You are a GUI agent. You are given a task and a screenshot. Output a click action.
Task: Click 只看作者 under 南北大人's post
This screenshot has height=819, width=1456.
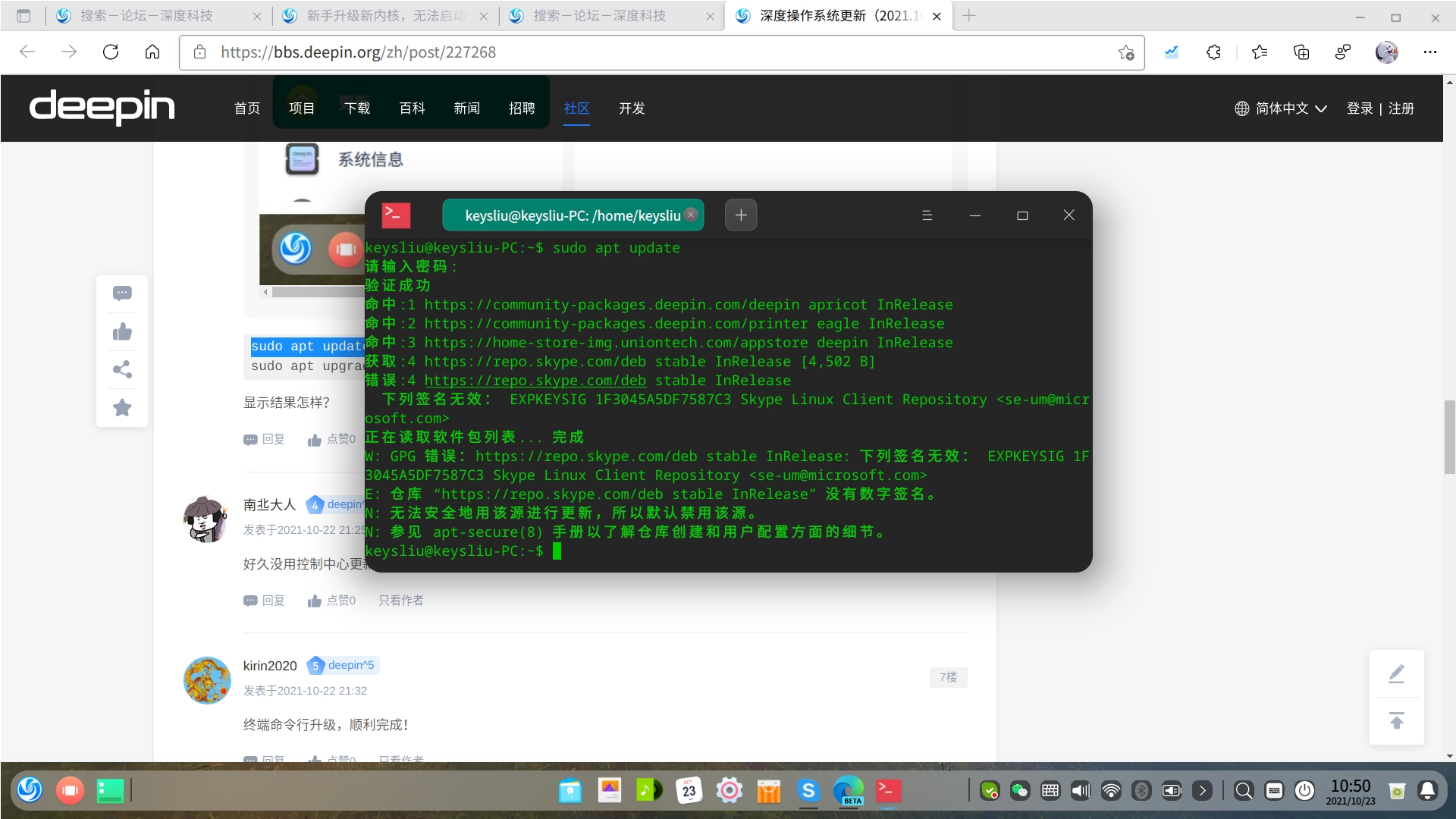point(400,601)
